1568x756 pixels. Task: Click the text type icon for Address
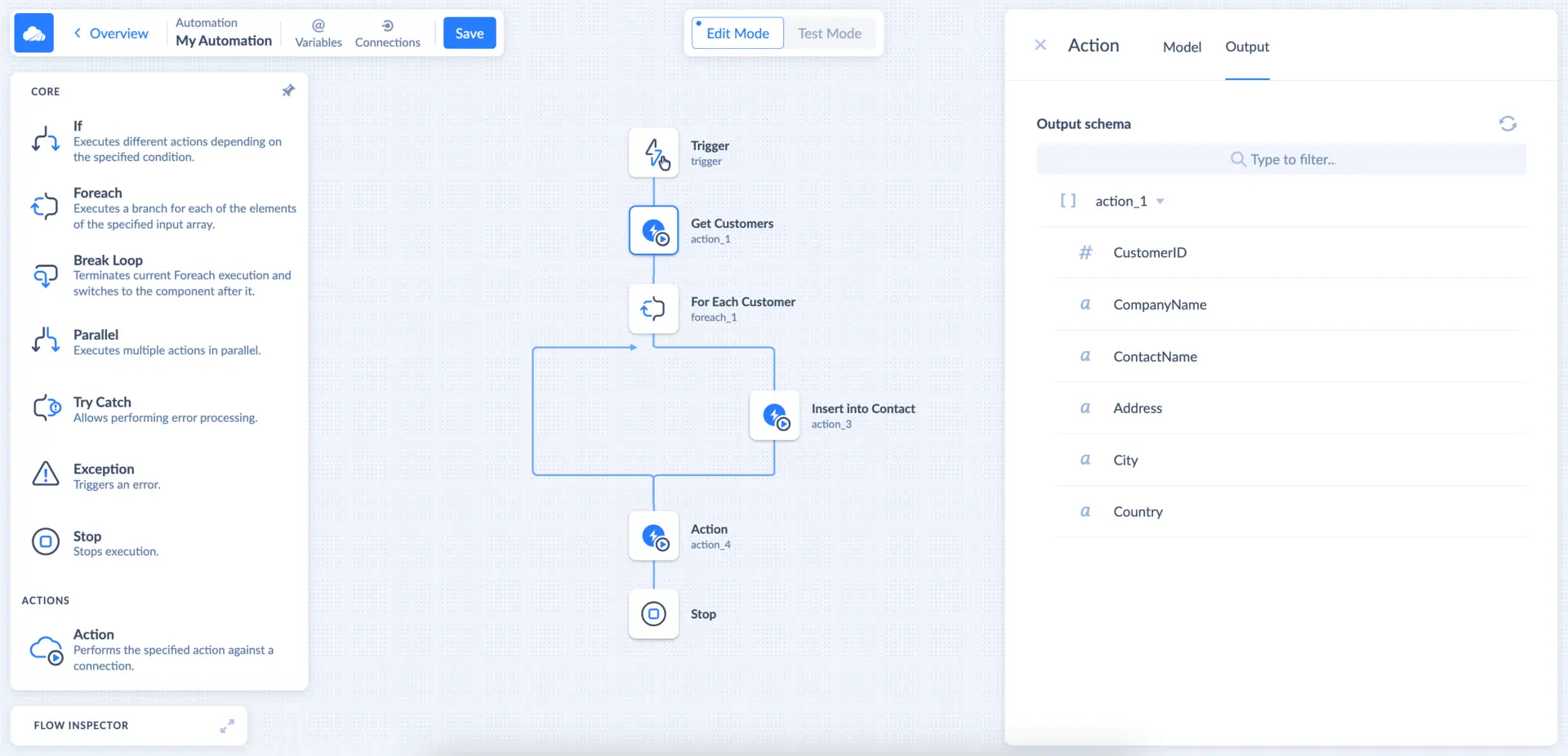click(x=1085, y=408)
